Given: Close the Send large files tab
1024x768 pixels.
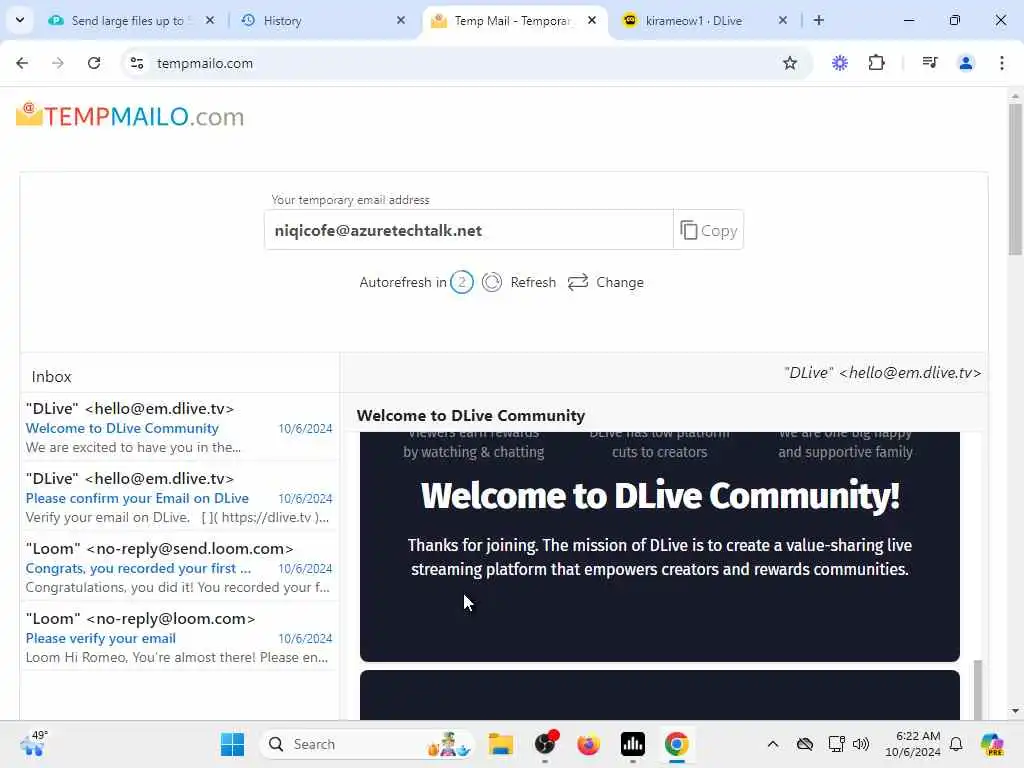Looking at the screenshot, I should tap(210, 20).
